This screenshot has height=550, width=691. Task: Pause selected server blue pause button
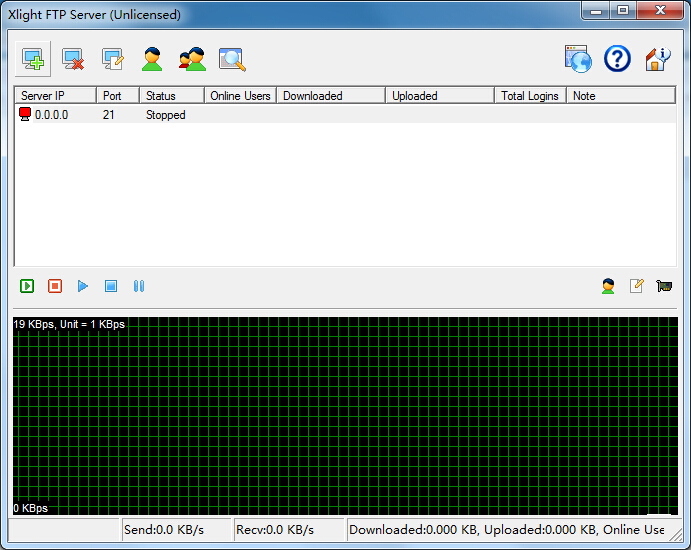point(138,286)
